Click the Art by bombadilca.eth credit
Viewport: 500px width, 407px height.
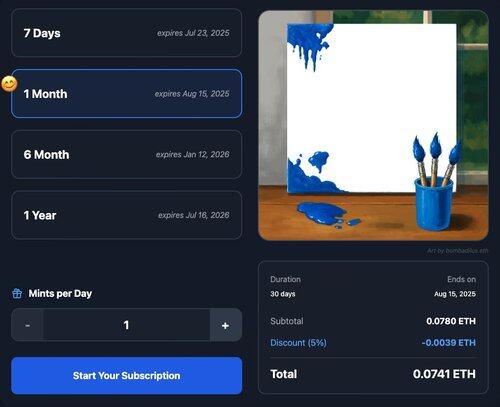click(x=458, y=251)
